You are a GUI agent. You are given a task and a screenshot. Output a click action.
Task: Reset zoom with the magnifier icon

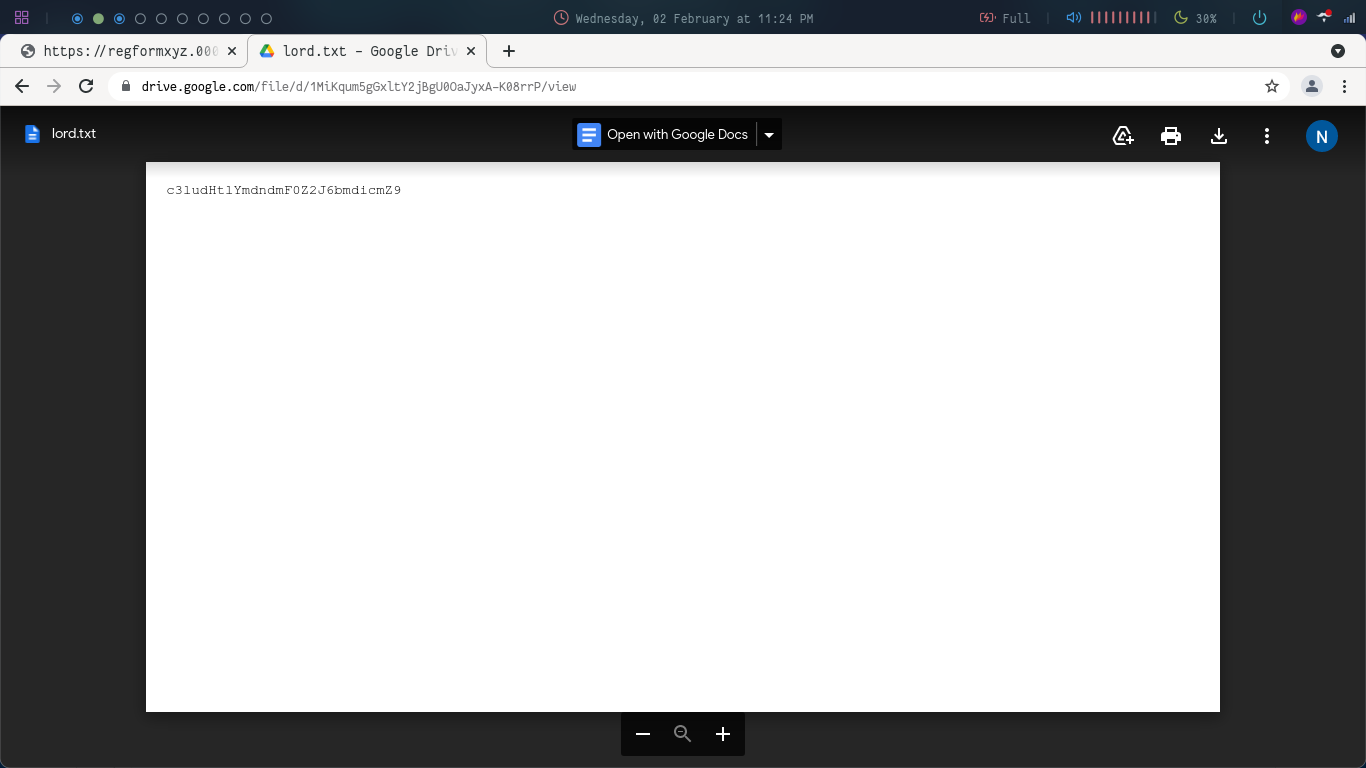[x=683, y=734]
